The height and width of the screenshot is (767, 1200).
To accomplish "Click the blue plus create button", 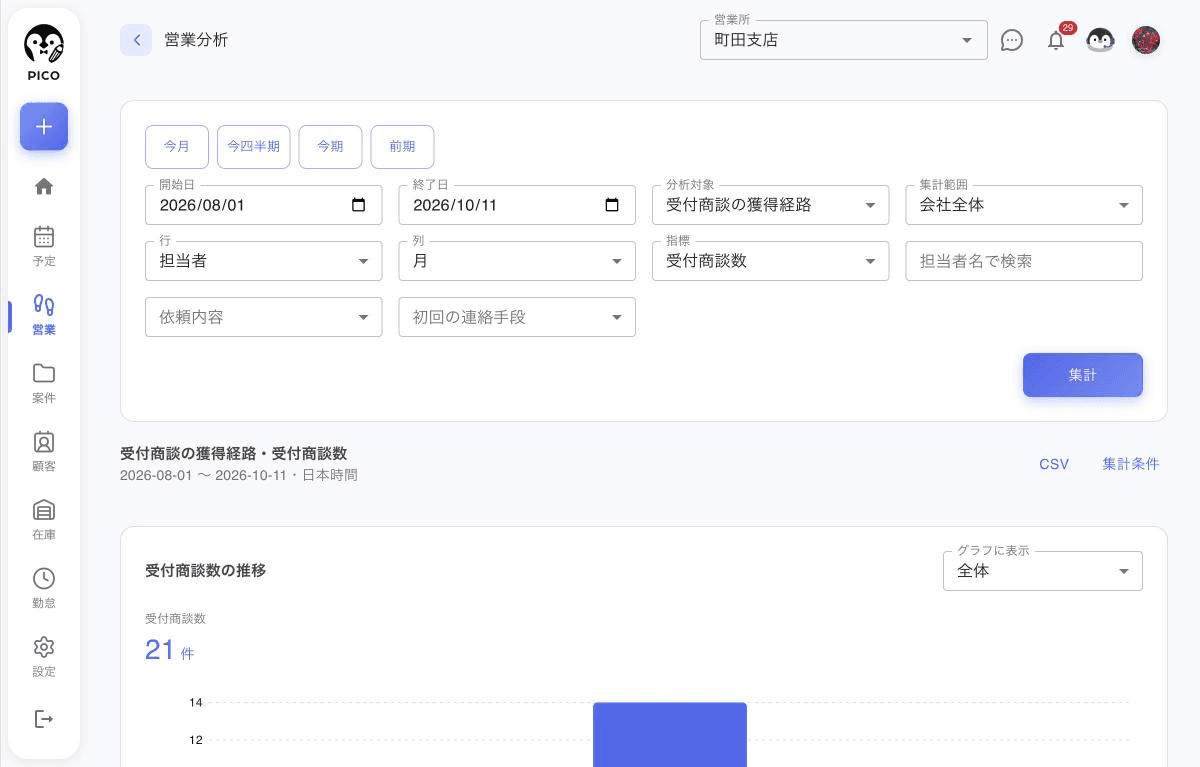I will (44, 127).
